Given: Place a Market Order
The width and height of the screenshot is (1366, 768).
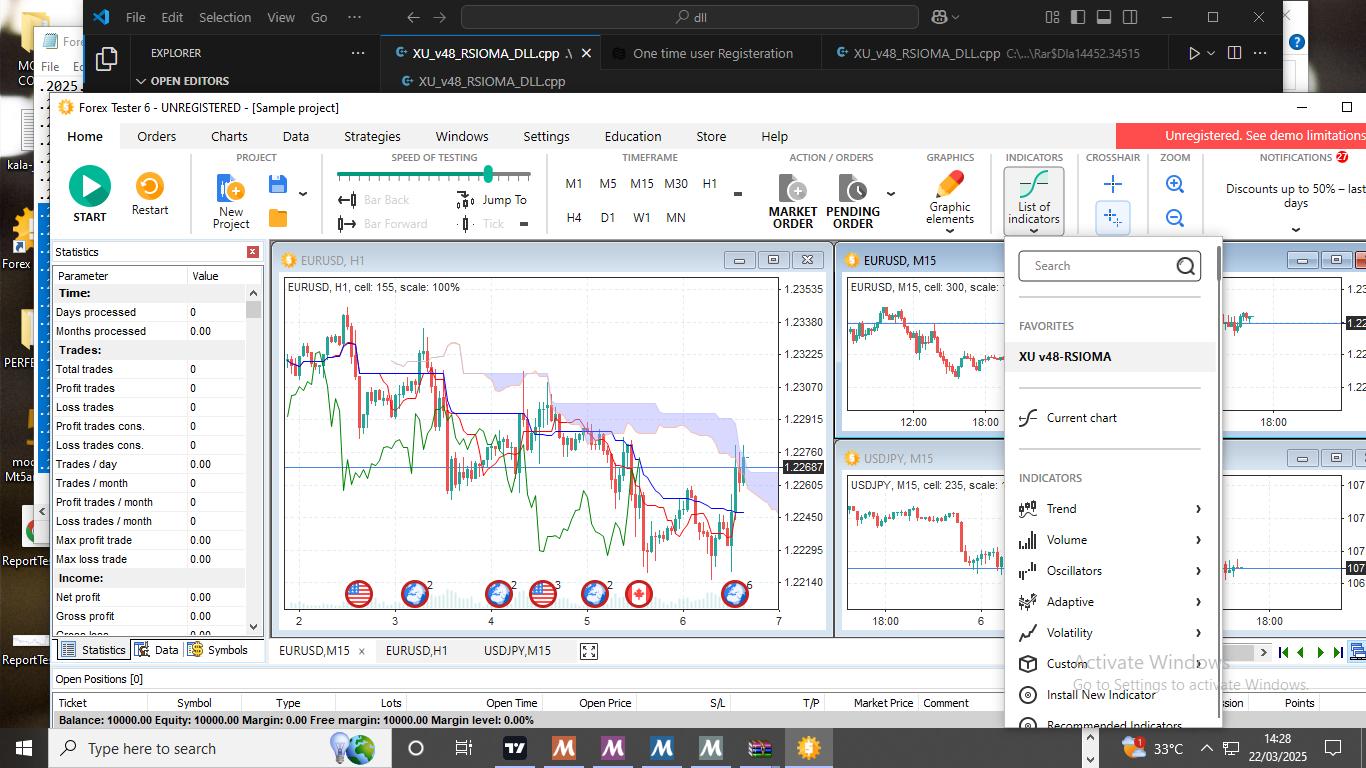Looking at the screenshot, I should (x=793, y=201).
